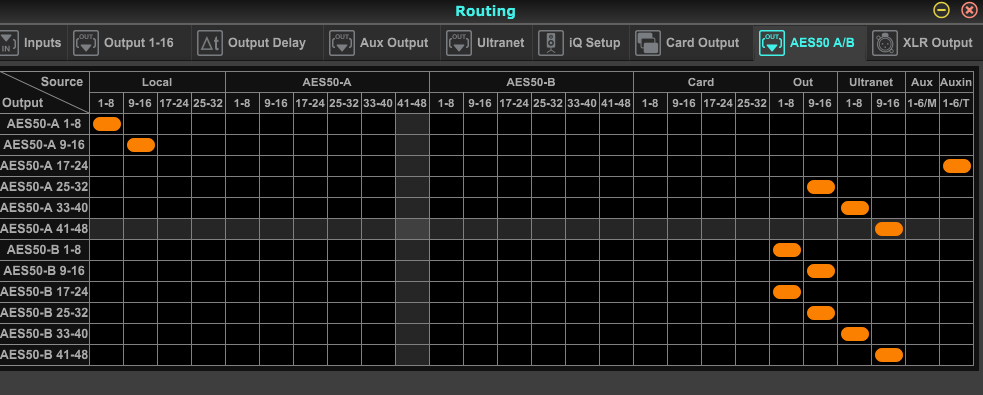Viewport: 983px width, 395px height.
Task: Open the Inputs routing tab
Action: (x=33, y=43)
